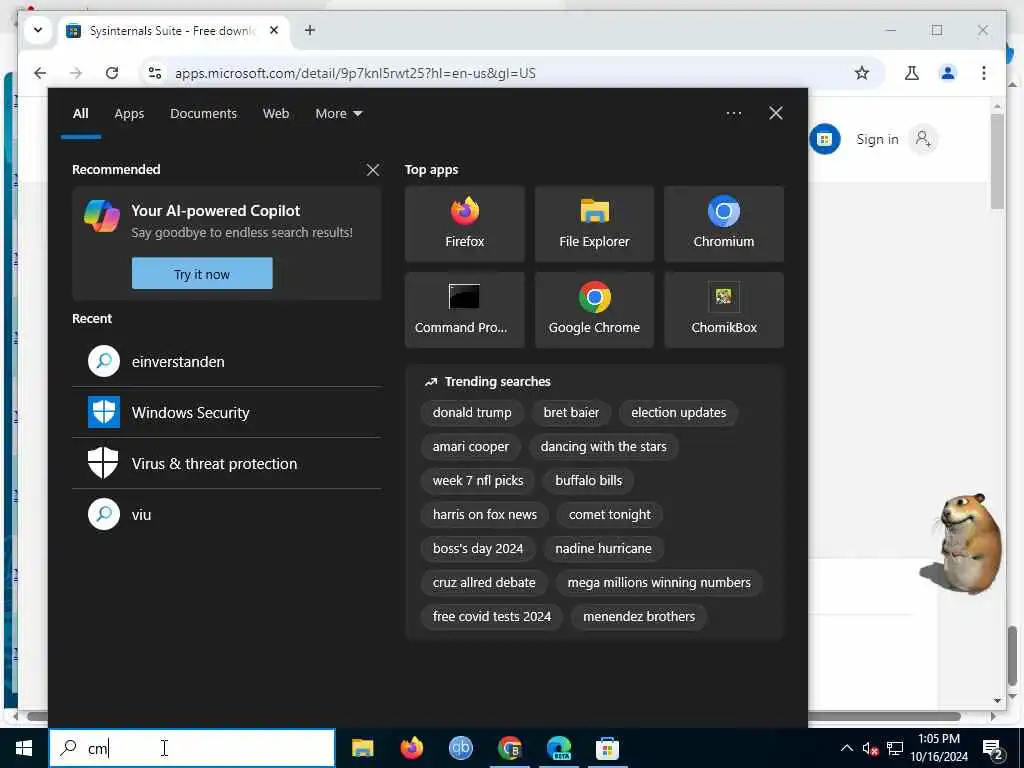Screen dimensions: 1024x768
Task: Select the All search tab
Action: coord(81,114)
